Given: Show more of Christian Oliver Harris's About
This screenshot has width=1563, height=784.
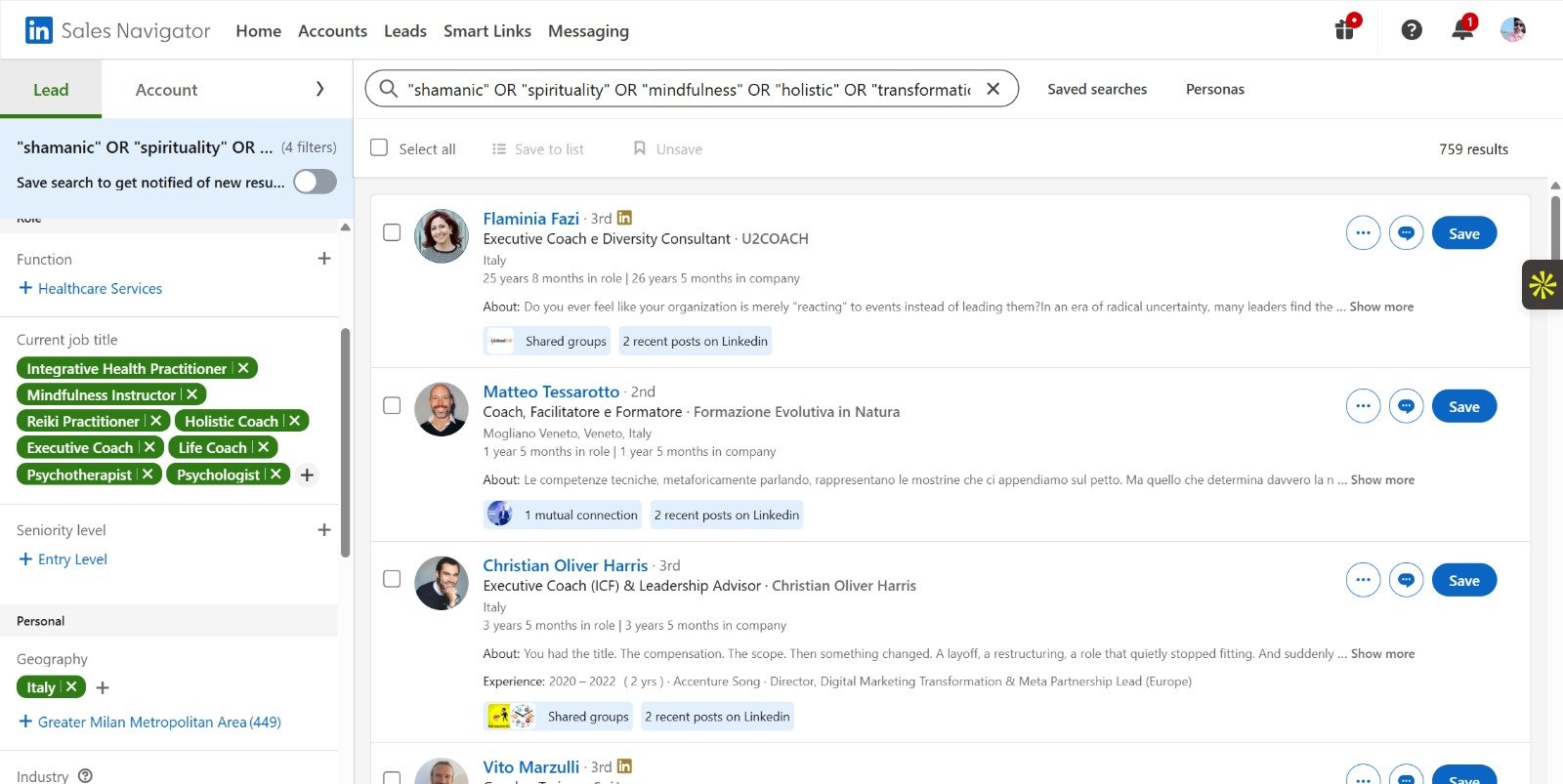Looking at the screenshot, I should [1382, 653].
